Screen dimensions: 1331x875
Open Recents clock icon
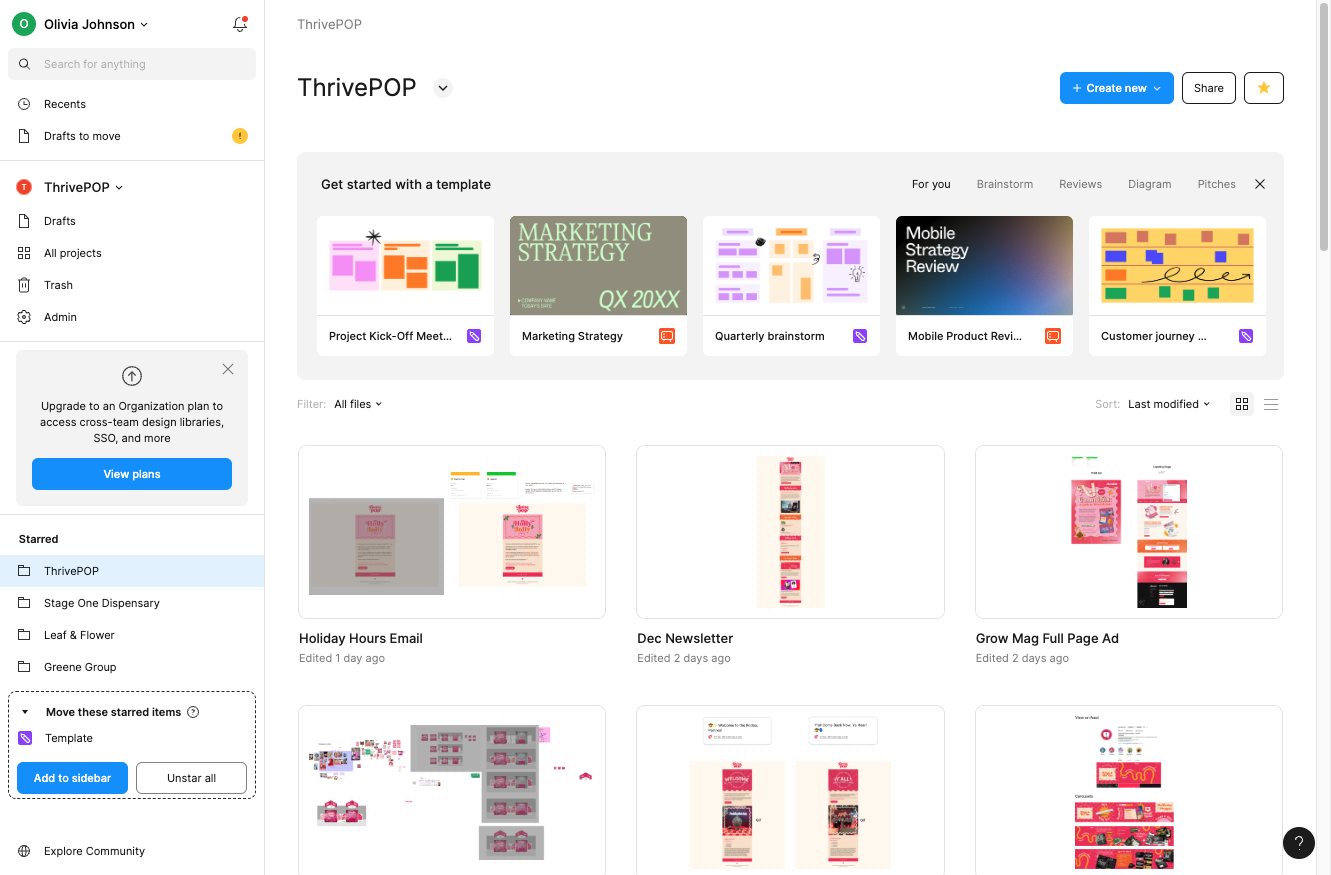click(25, 104)
